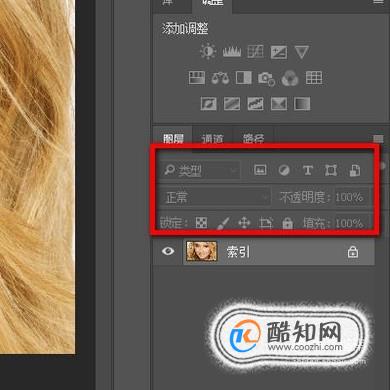The image size is (390, 390).
Task: Add a Black & White adjustment
Action: point(244,78)
